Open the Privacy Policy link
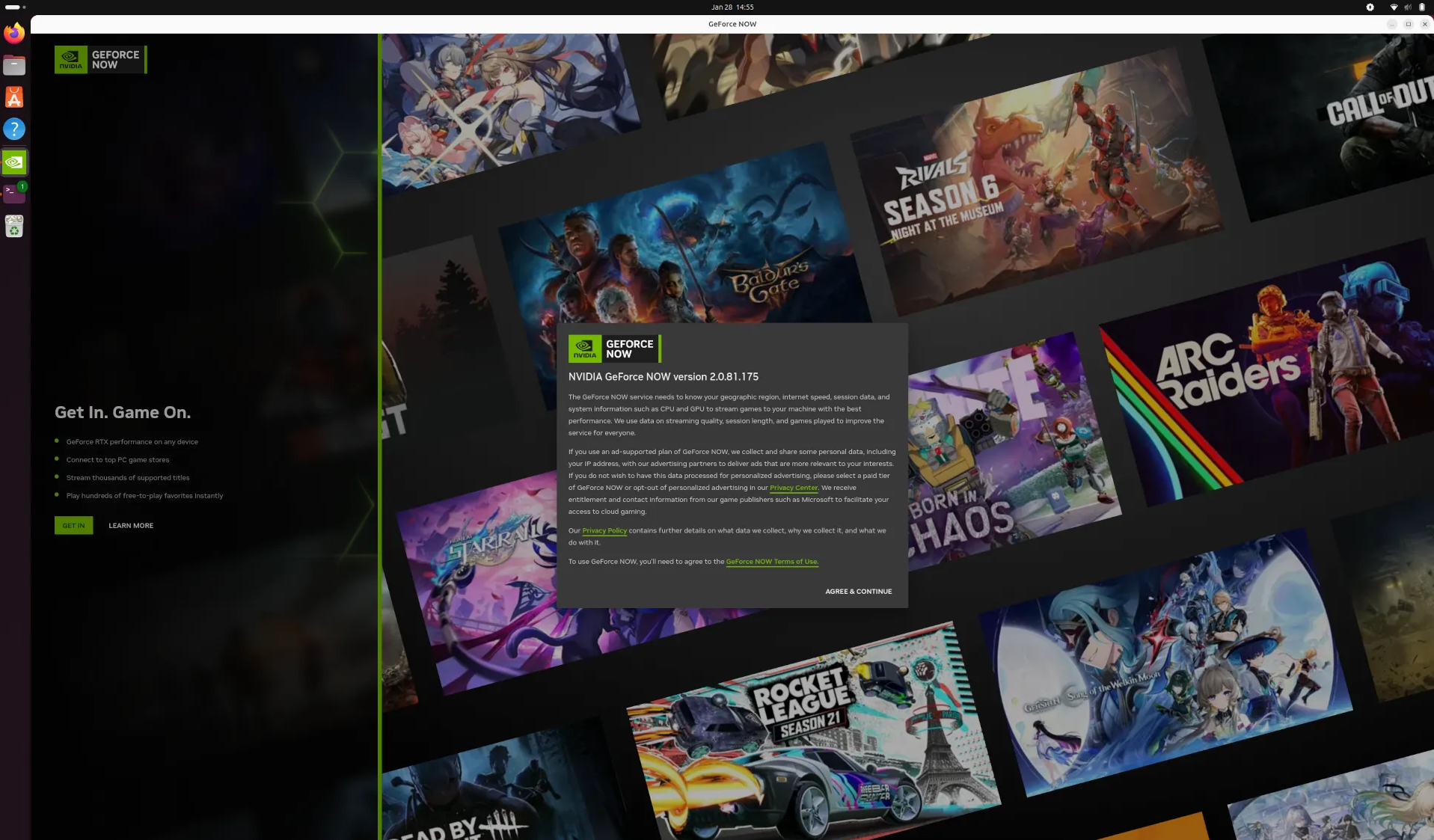Viewport: 1434px width, 840px height. [604, 531]
